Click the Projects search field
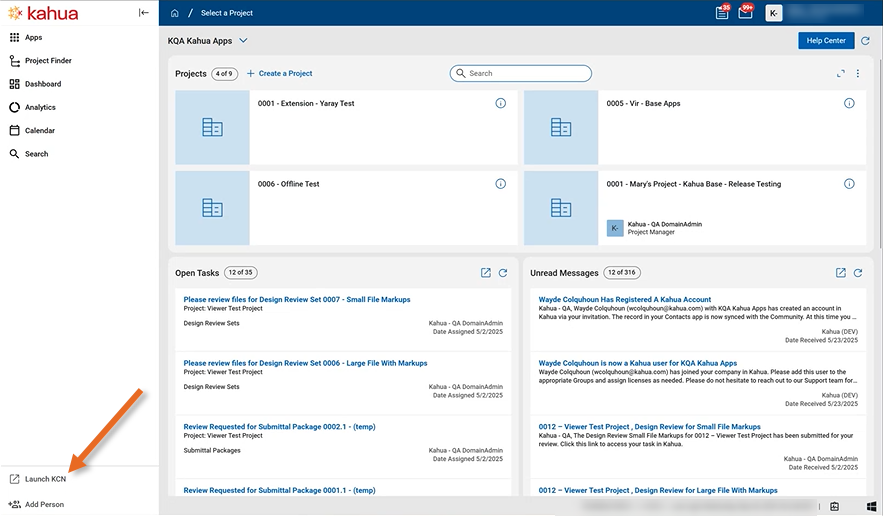883x516 pixels. point(521,74)
